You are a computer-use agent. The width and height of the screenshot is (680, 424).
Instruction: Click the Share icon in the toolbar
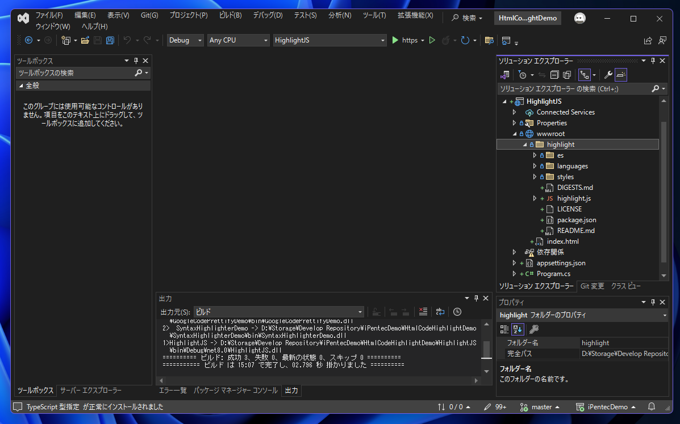[x=648, y=40]
